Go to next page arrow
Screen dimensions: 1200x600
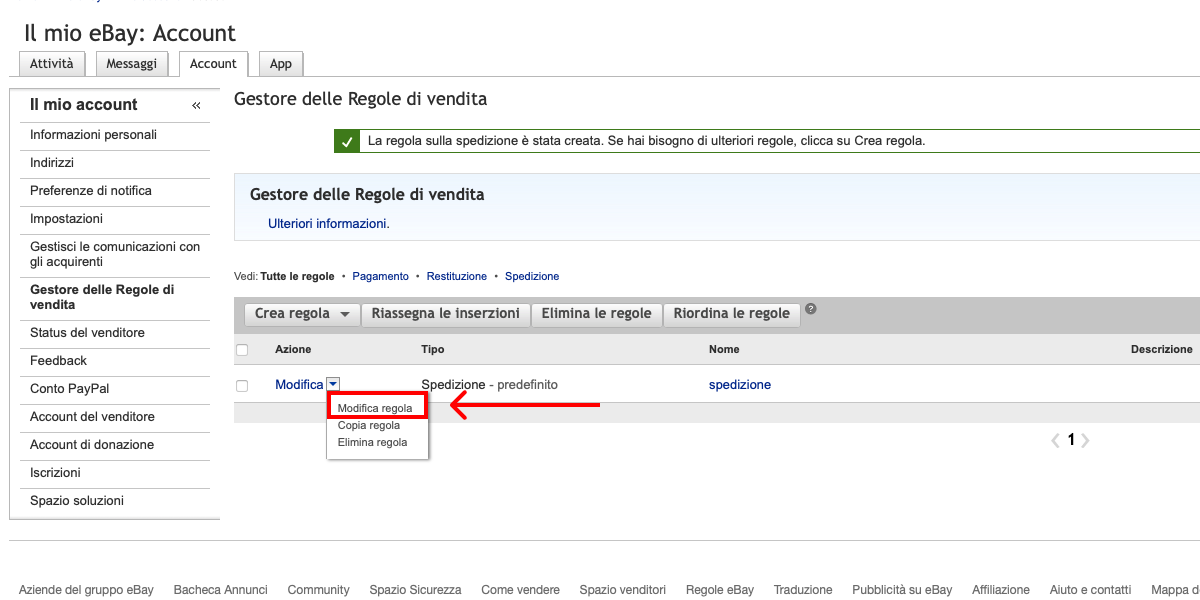point(1086,440)
